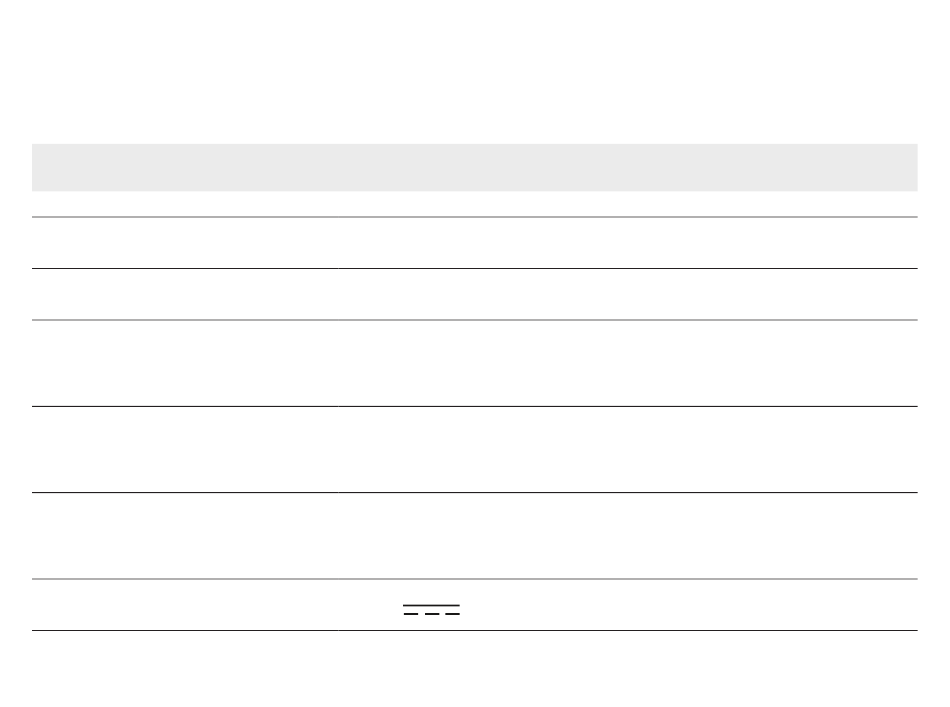950x707 pixels.
Task: Select the left cell of the fifth tall row
Action: pos(185,536)
